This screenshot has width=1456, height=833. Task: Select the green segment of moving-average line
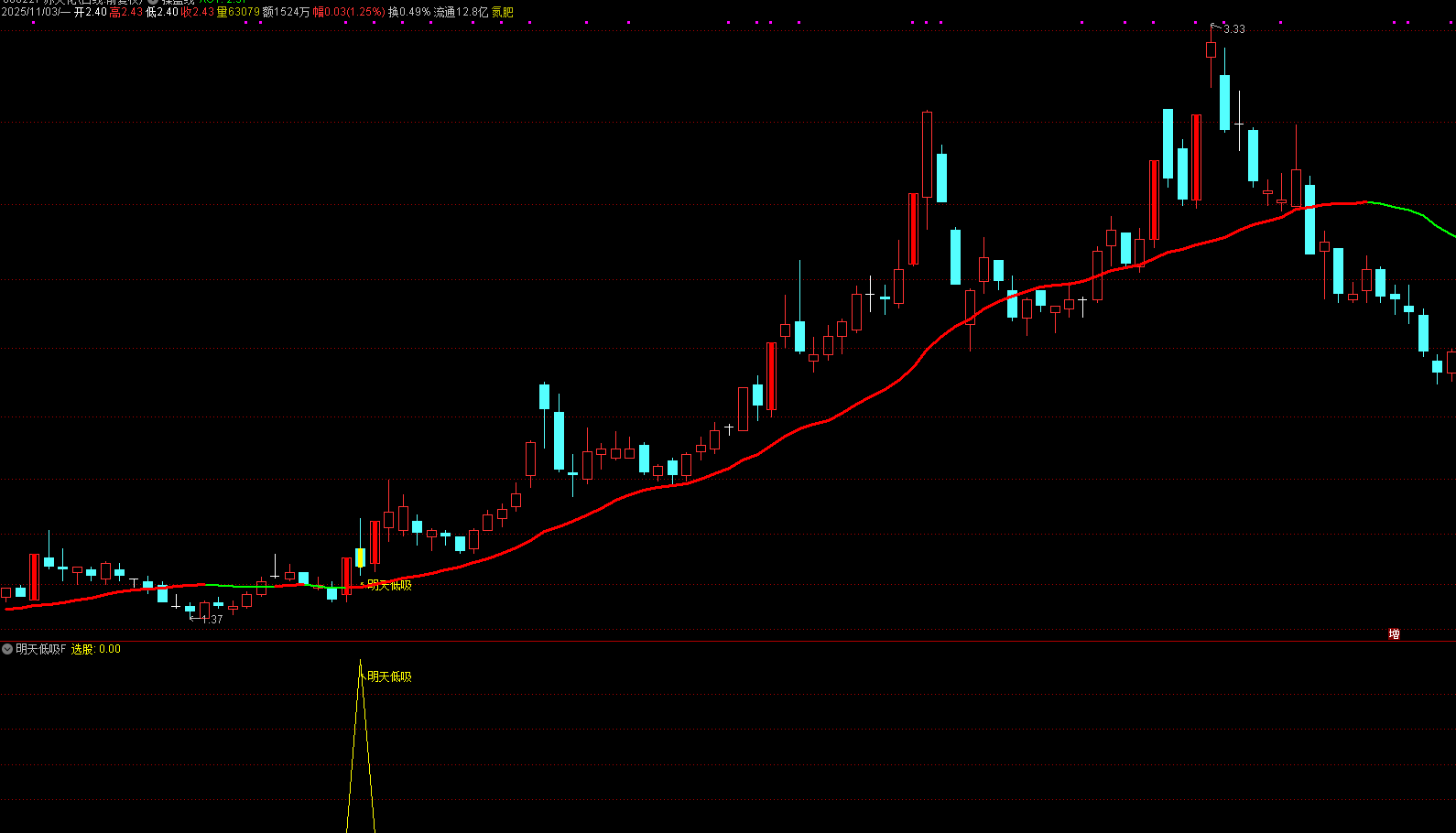[x=1413, y=214]
